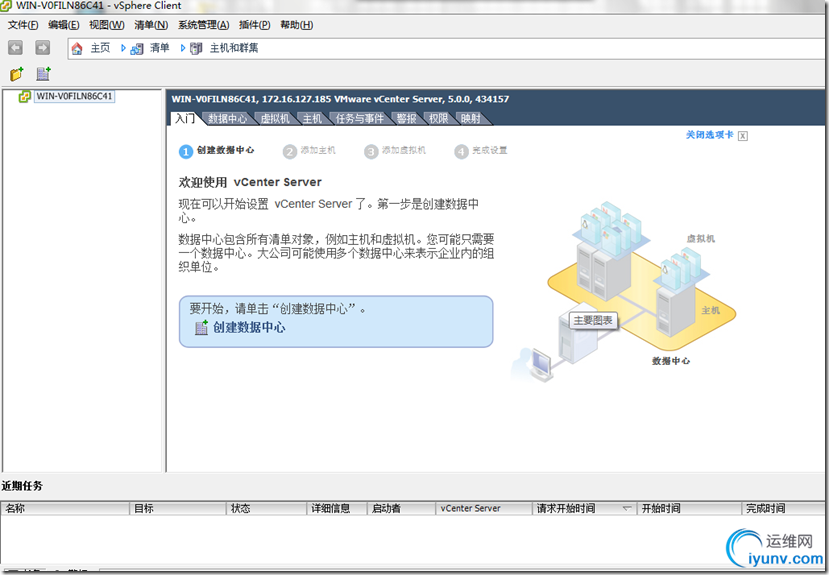Sort tasks by 名称 column header

coord(66,508)
